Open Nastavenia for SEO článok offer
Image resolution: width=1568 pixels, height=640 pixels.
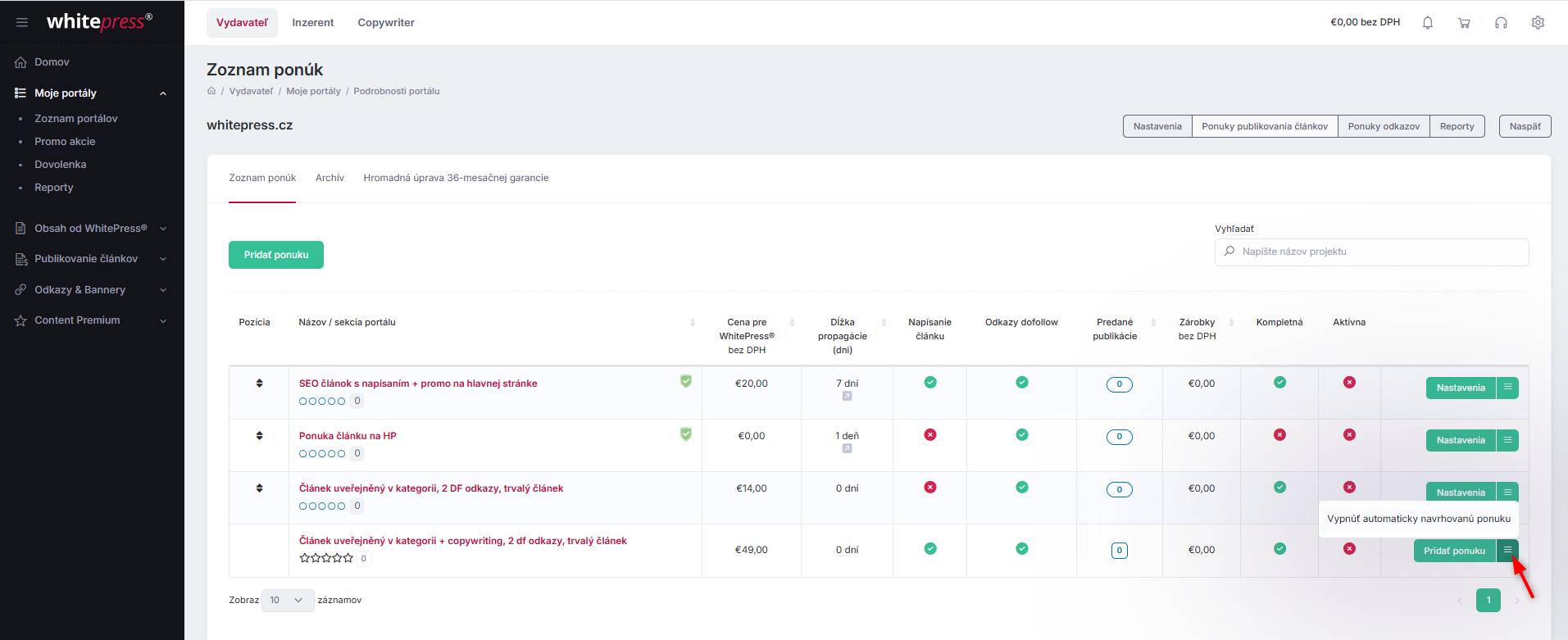click(x=1461, y=388)
